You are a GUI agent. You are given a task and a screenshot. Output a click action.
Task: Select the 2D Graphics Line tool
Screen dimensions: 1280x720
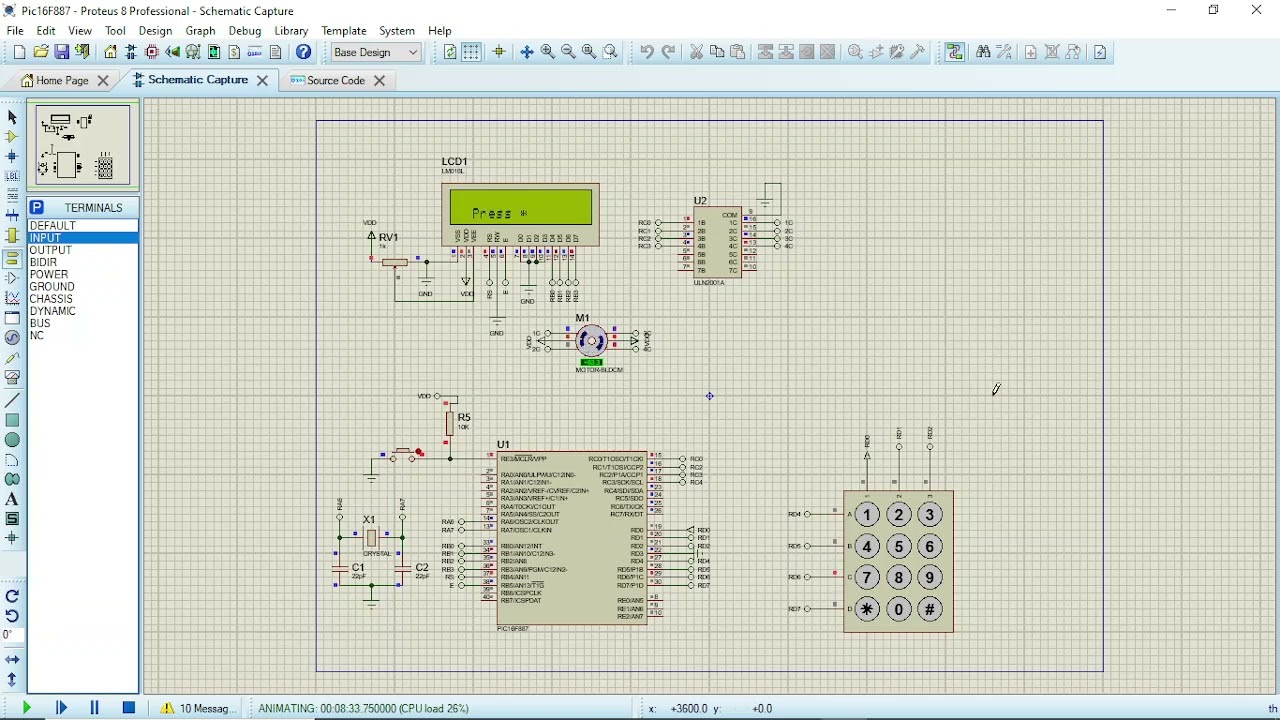click(12, 400)
